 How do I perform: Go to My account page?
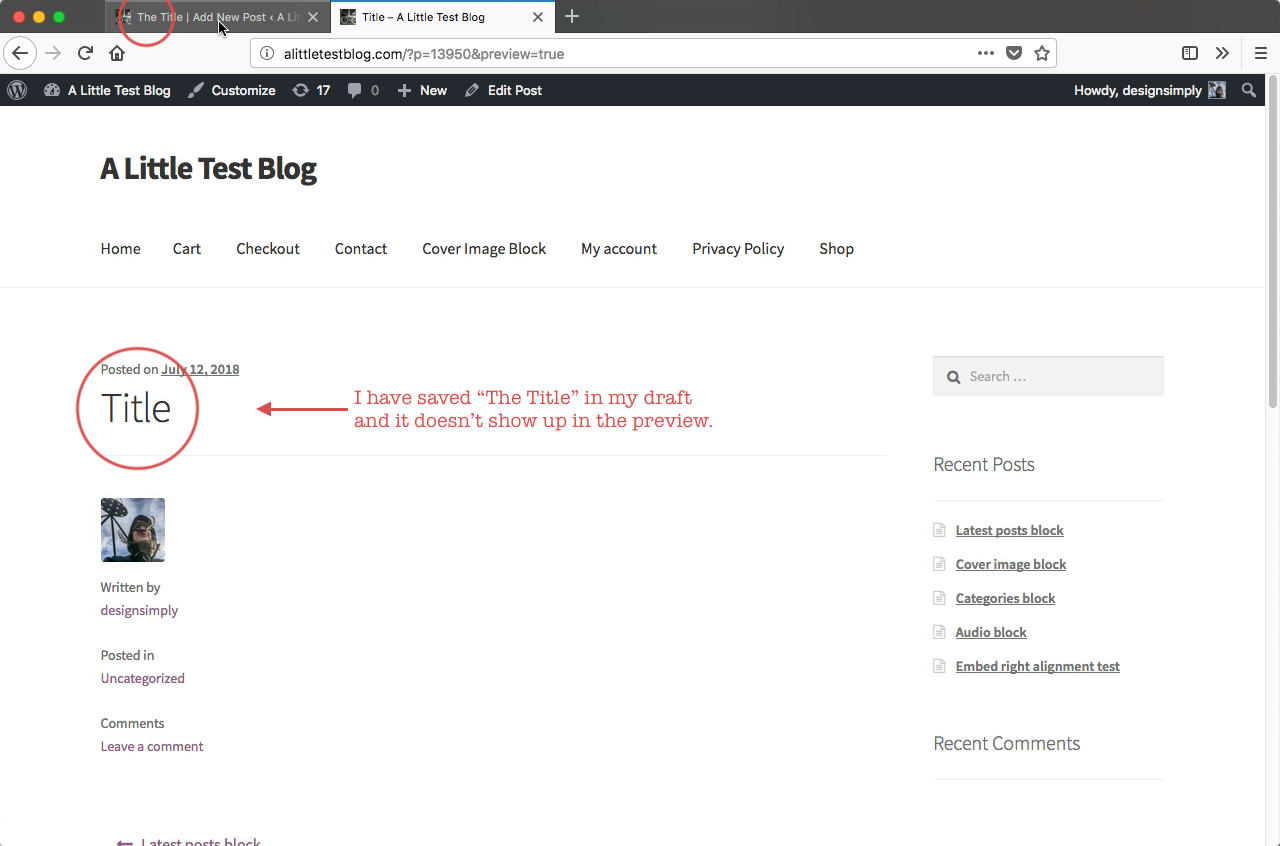pyautogui.click(x=619, y=248)
